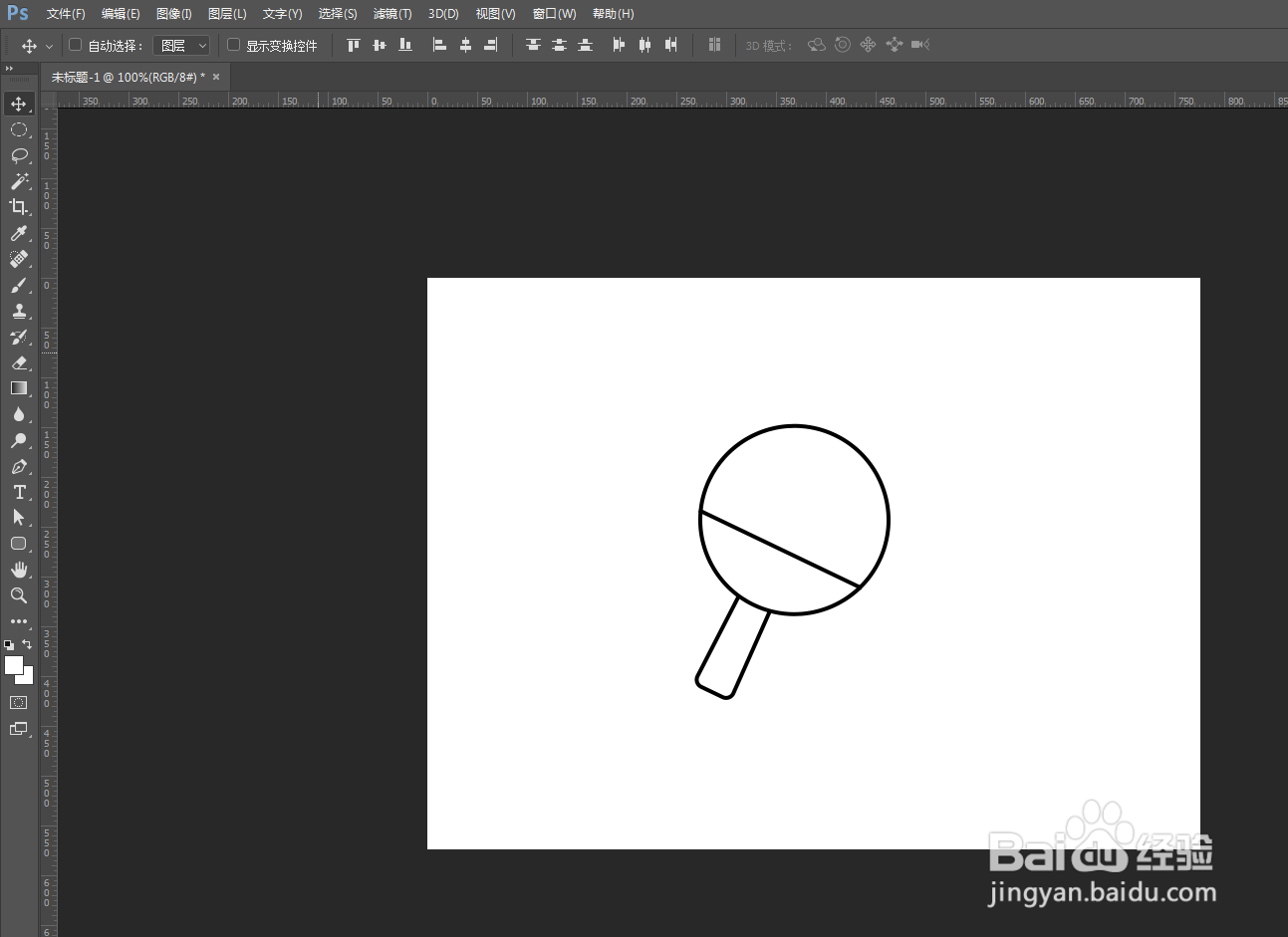Enable the 自动选择 checkbox
The image size is (1288, 937).
coord(75,45)
